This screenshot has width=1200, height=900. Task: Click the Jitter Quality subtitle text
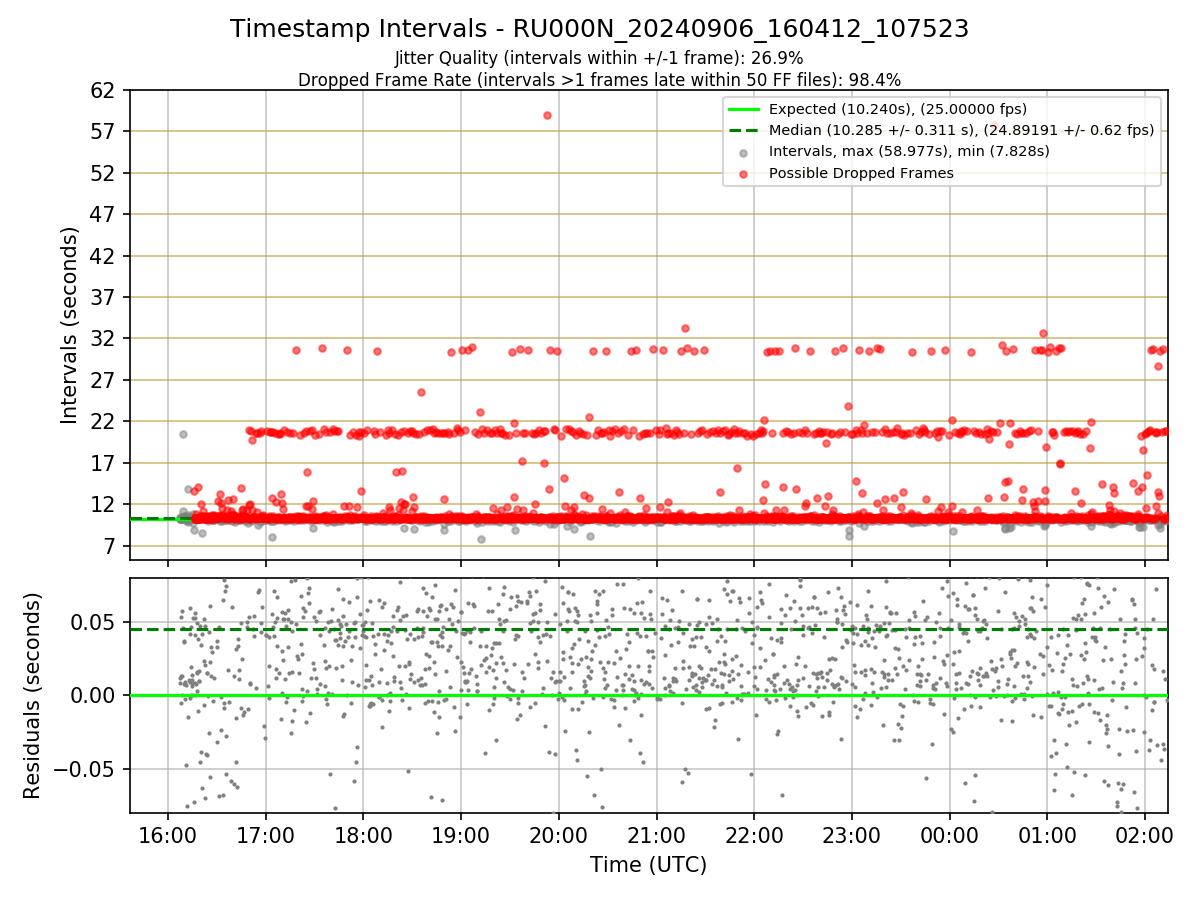click(x=599, y=58)
